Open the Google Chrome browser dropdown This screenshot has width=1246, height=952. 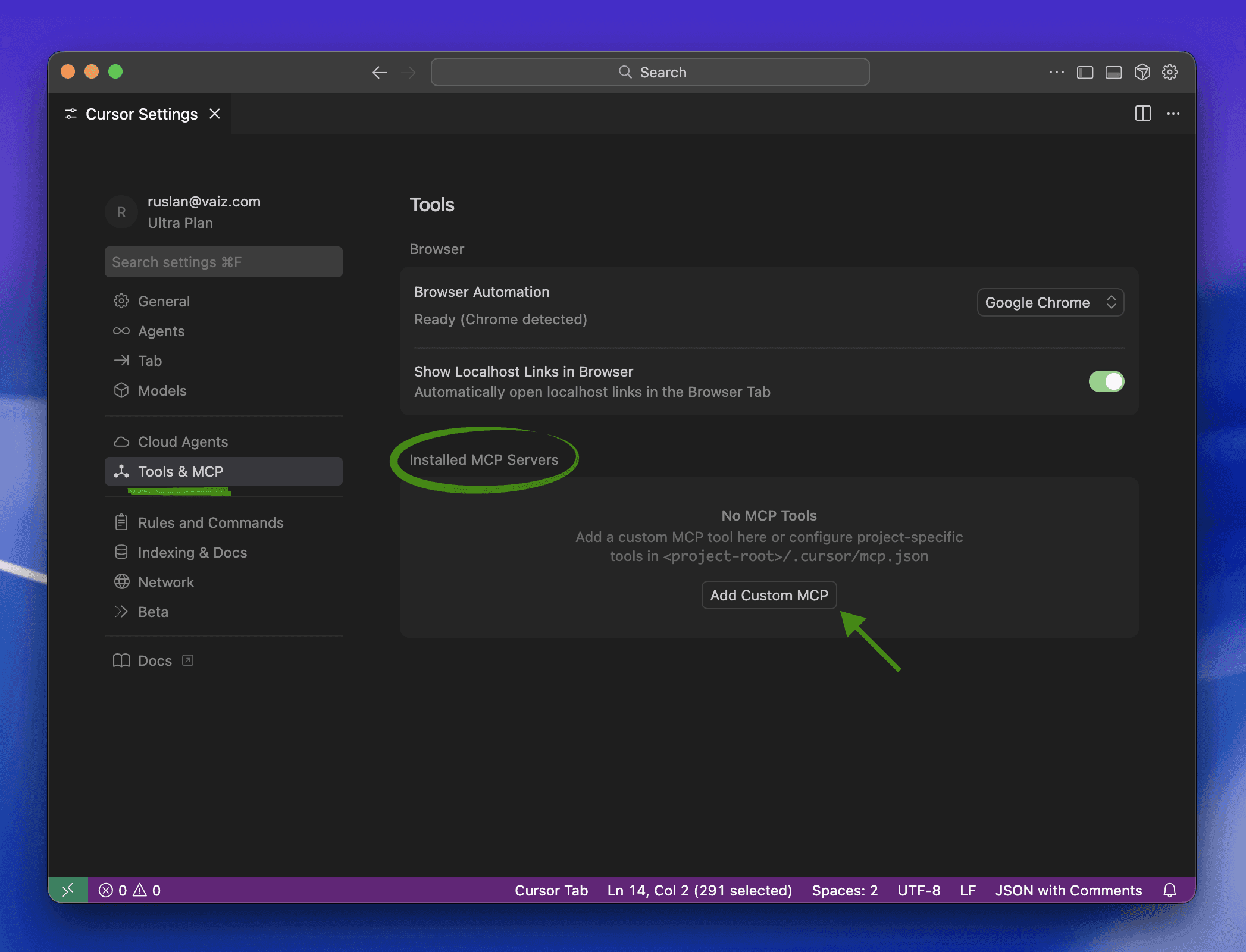coord(1050,302)
